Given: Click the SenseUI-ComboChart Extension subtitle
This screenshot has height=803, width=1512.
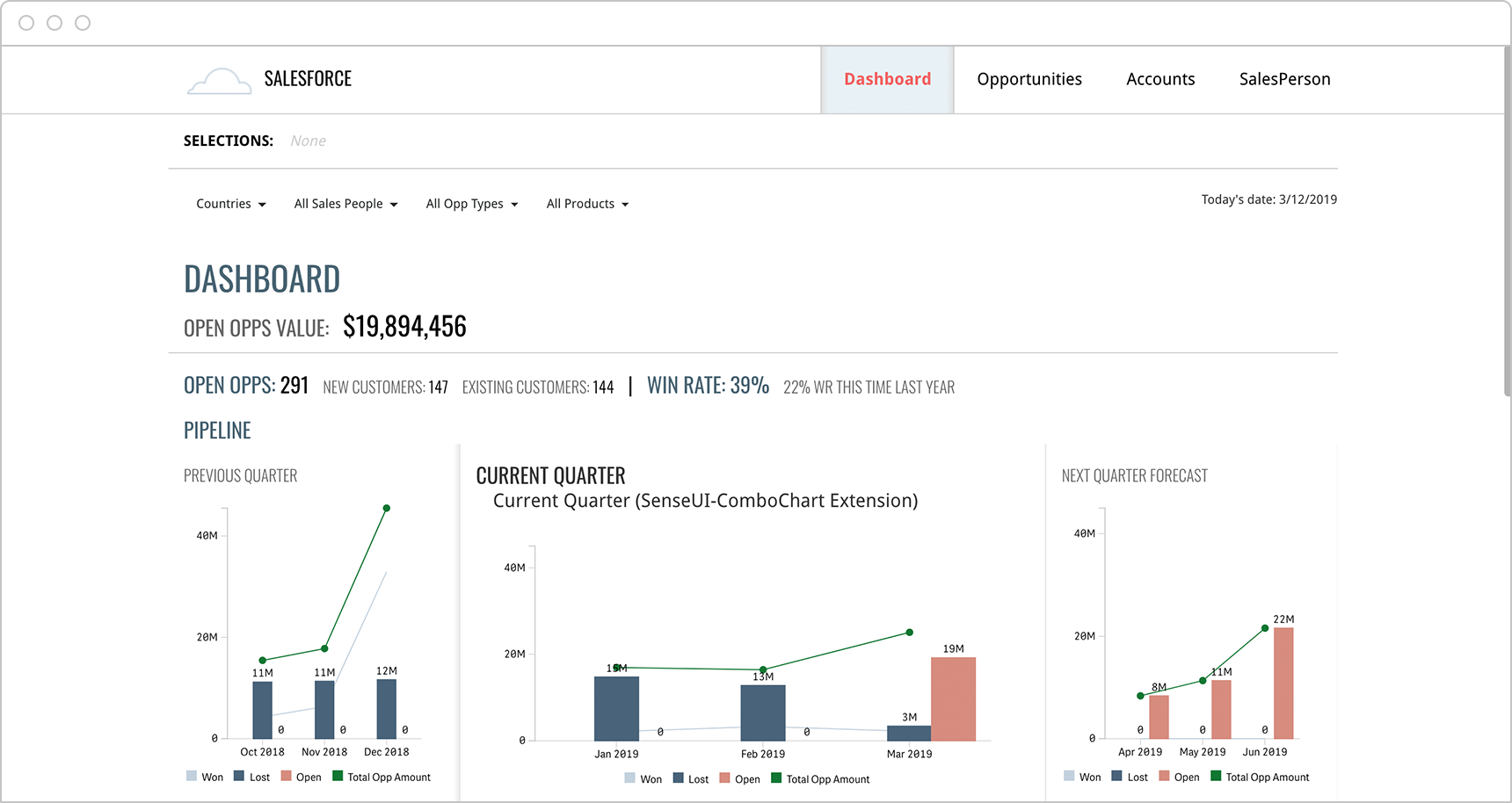Looking at the screenshot, I should pos(705,501).
